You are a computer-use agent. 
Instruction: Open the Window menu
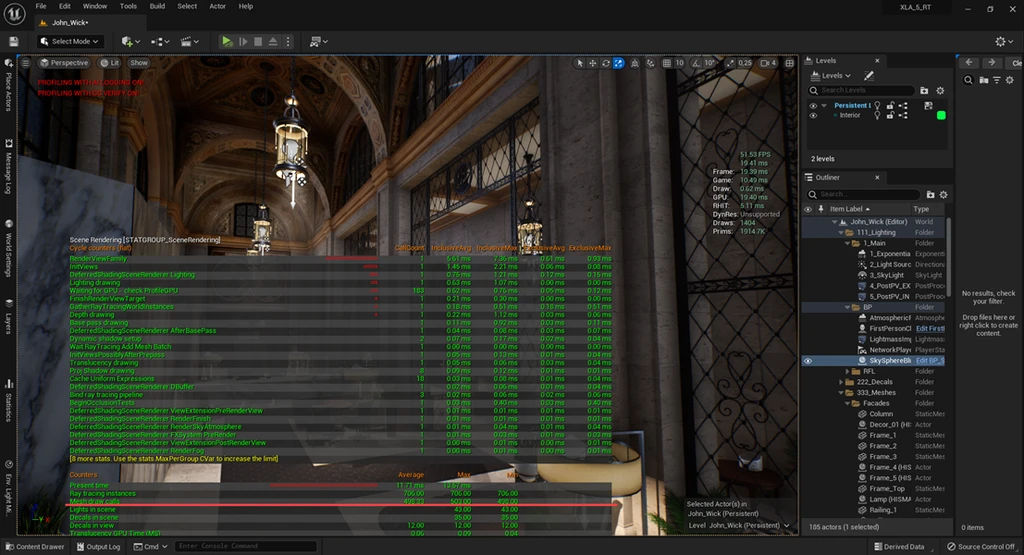coord(95,6)
